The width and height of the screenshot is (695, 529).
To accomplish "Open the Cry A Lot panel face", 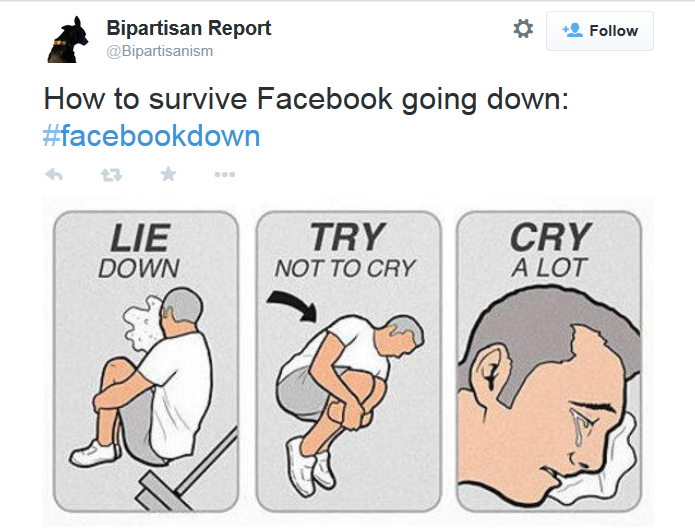I will point(545,400).
